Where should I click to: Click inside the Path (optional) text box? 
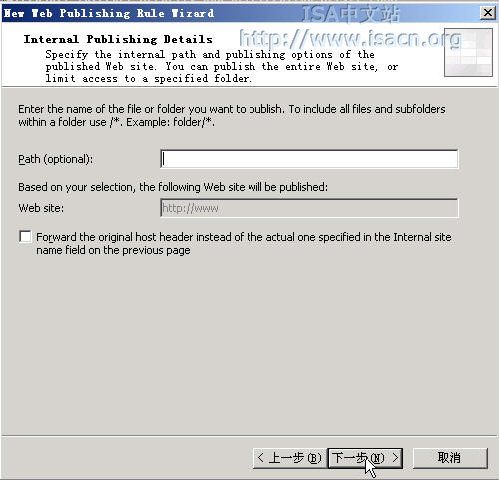[309, 159]
